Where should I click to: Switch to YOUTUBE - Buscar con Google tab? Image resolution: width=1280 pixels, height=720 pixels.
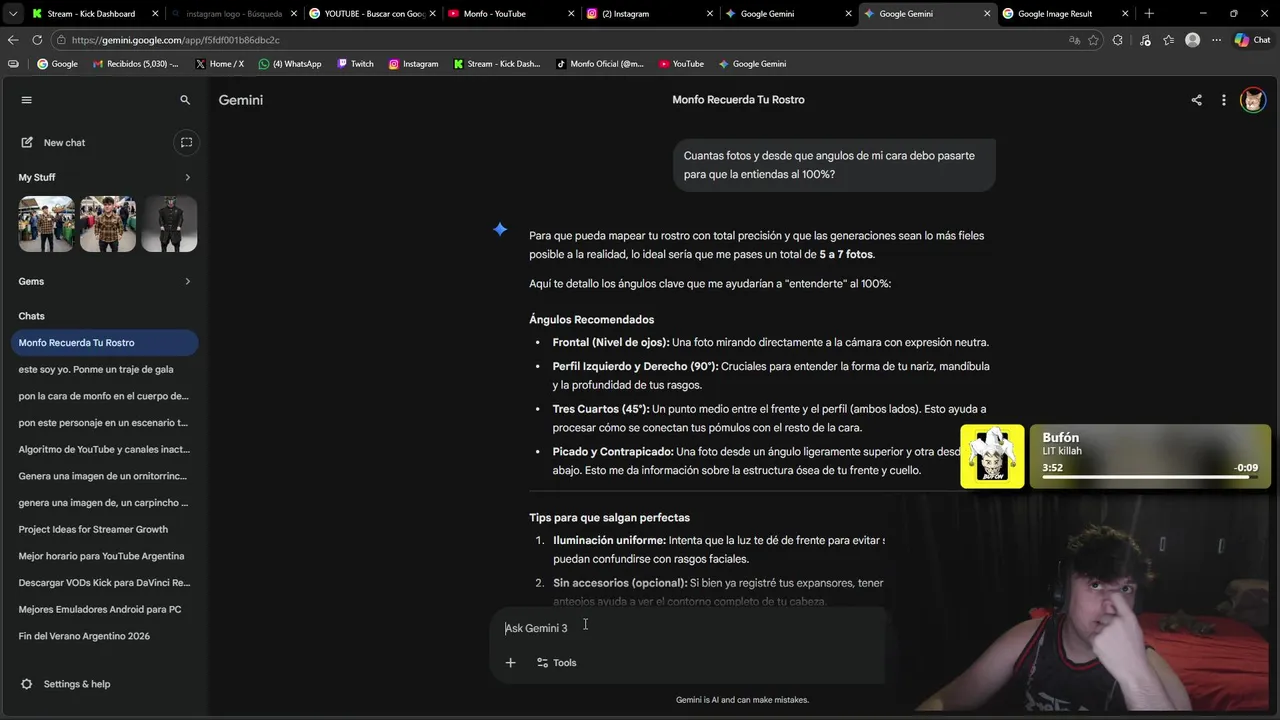373,14
